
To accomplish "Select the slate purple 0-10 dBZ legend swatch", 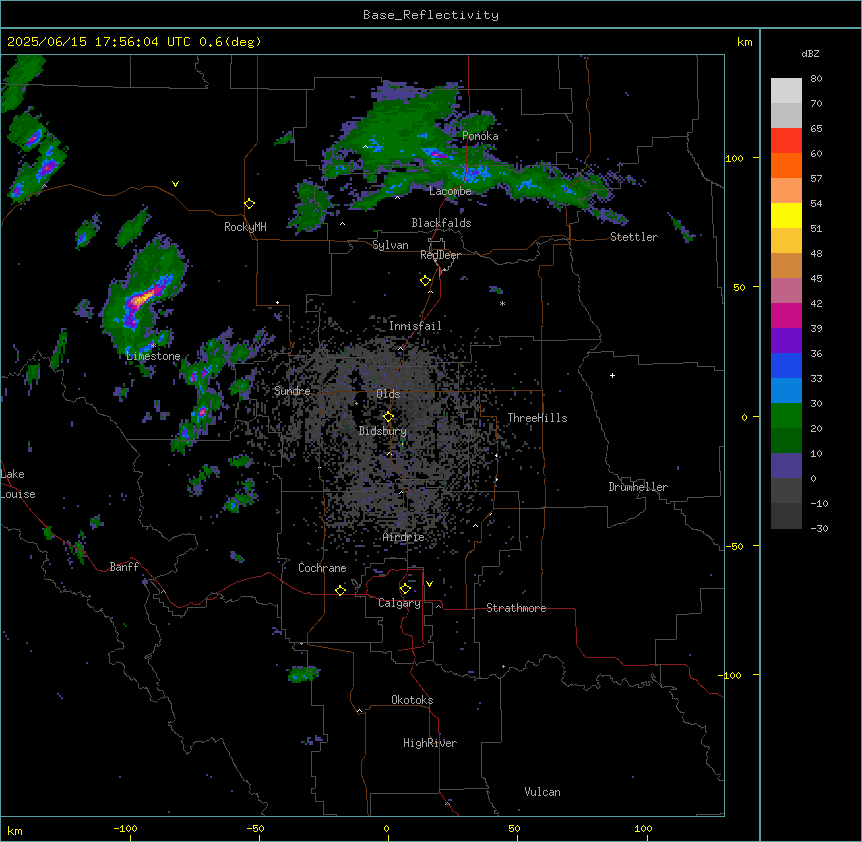I will click(786, 466).
